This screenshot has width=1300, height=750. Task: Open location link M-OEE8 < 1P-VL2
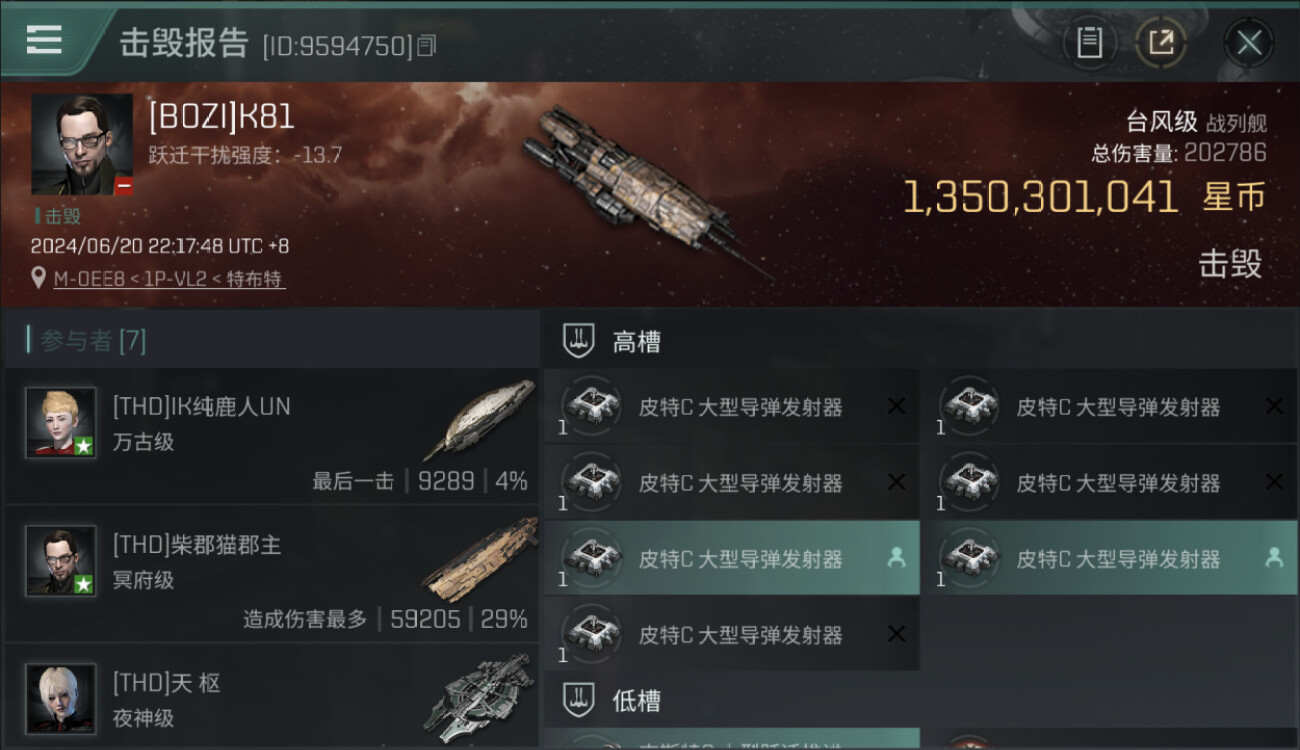[x=170, y=279]
